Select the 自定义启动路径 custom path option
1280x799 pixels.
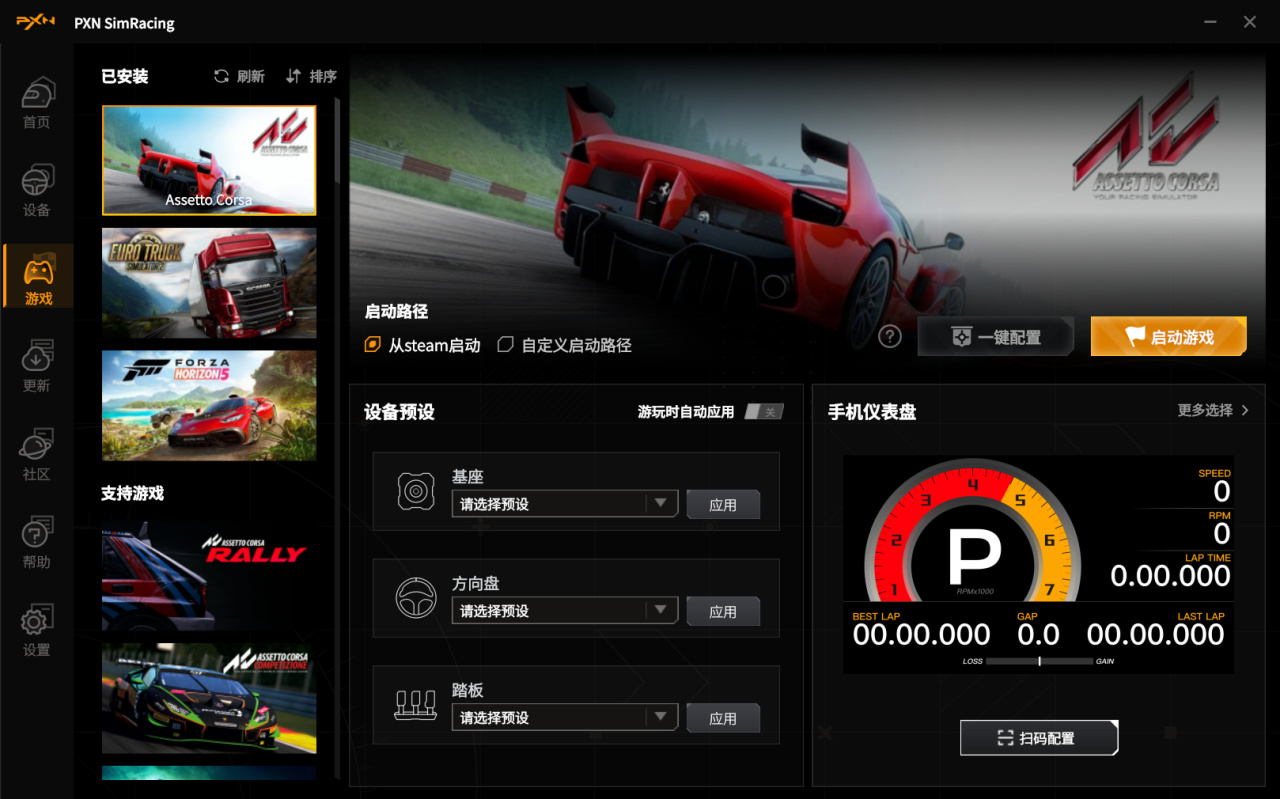coord(565,345)
